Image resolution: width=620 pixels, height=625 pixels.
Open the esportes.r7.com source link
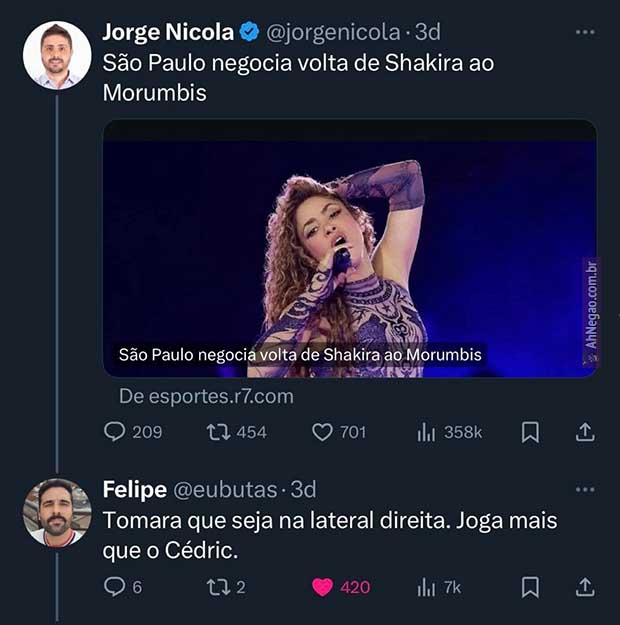click(206, 396)
